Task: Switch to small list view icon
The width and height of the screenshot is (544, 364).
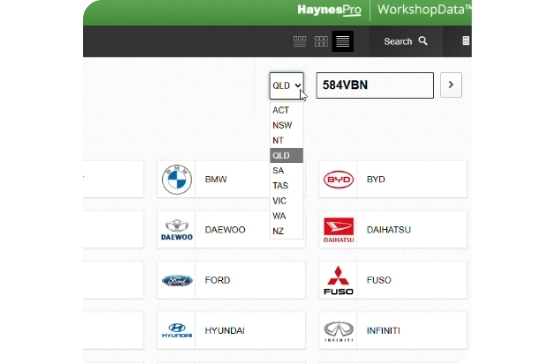Action: point(300,41)
